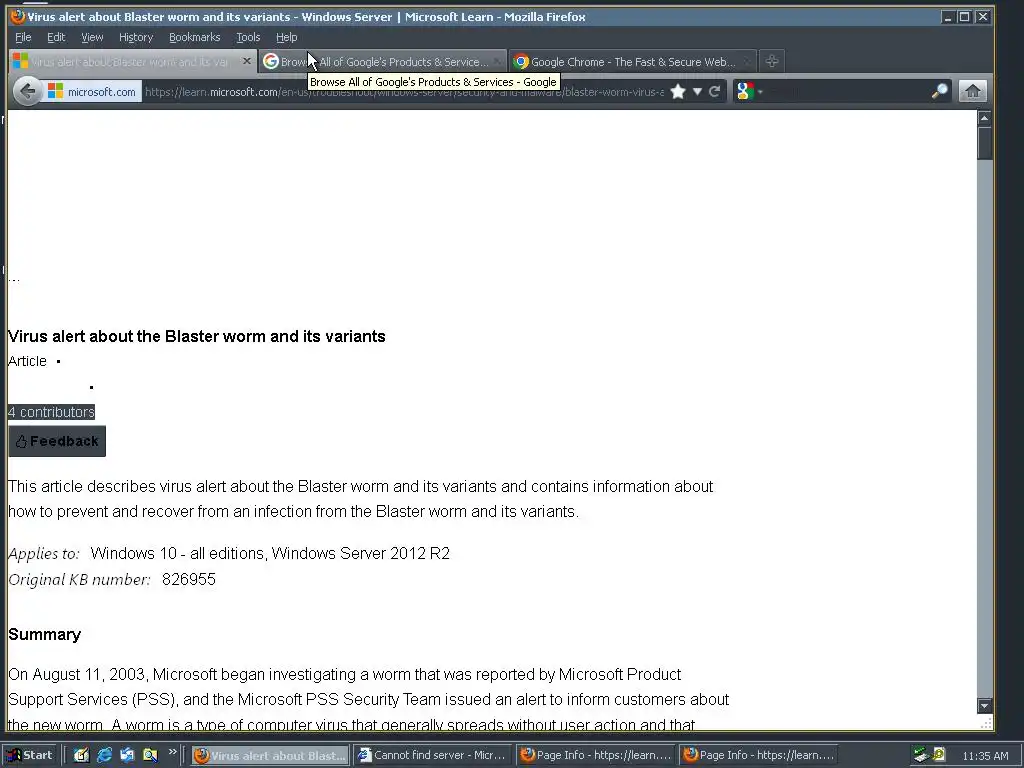This screenshot has width=1024, height=768.
Task: Switch to second Page Info taskbar window
Action: (759, 755)
